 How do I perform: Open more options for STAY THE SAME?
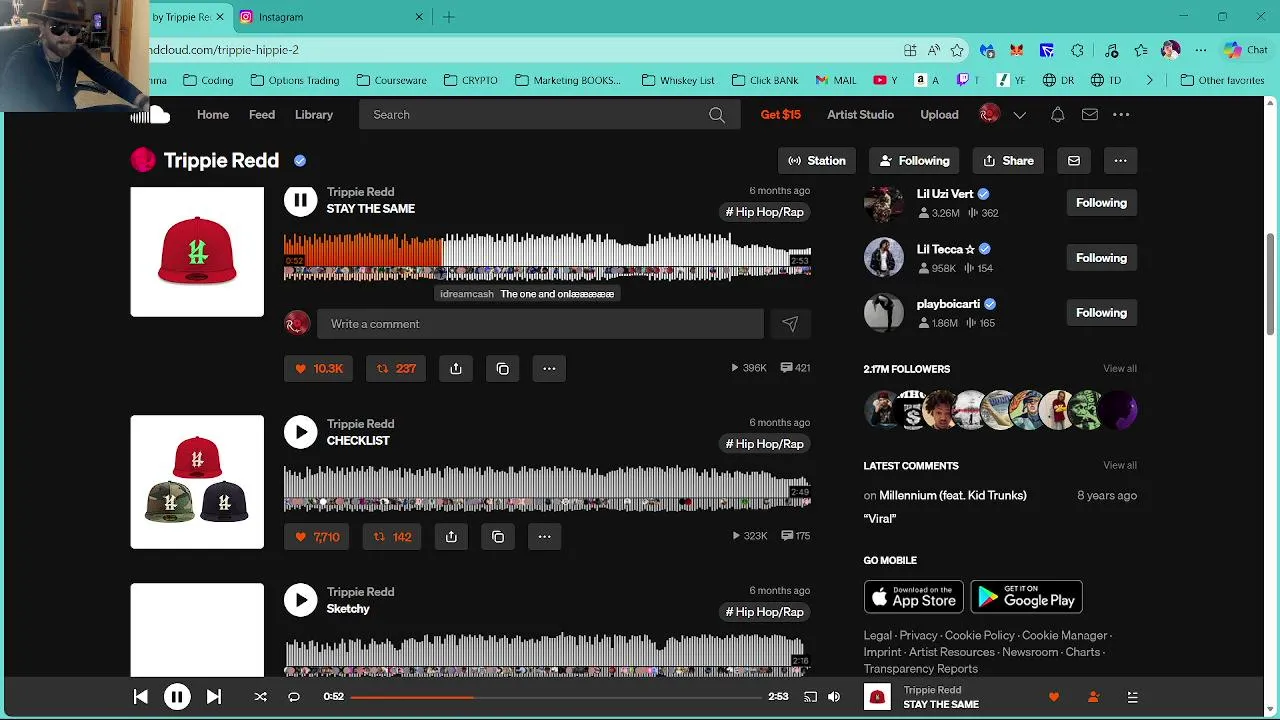click(x=549, y=369)
